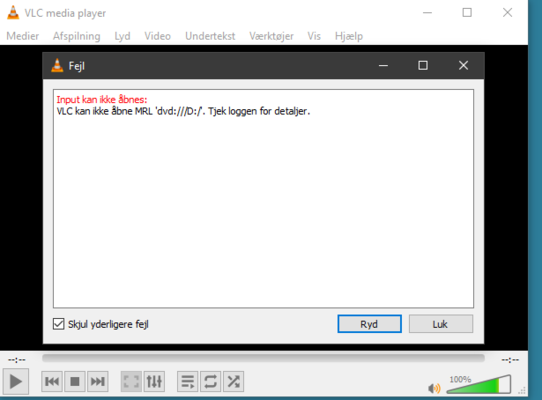Skip to previous track
Screen dimensions: 542x400
52,381
